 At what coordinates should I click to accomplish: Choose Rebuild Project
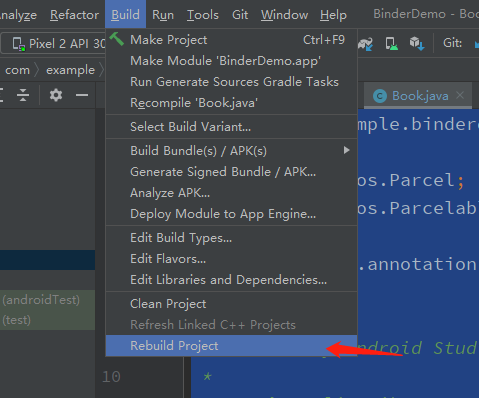(x=231, y=346)
